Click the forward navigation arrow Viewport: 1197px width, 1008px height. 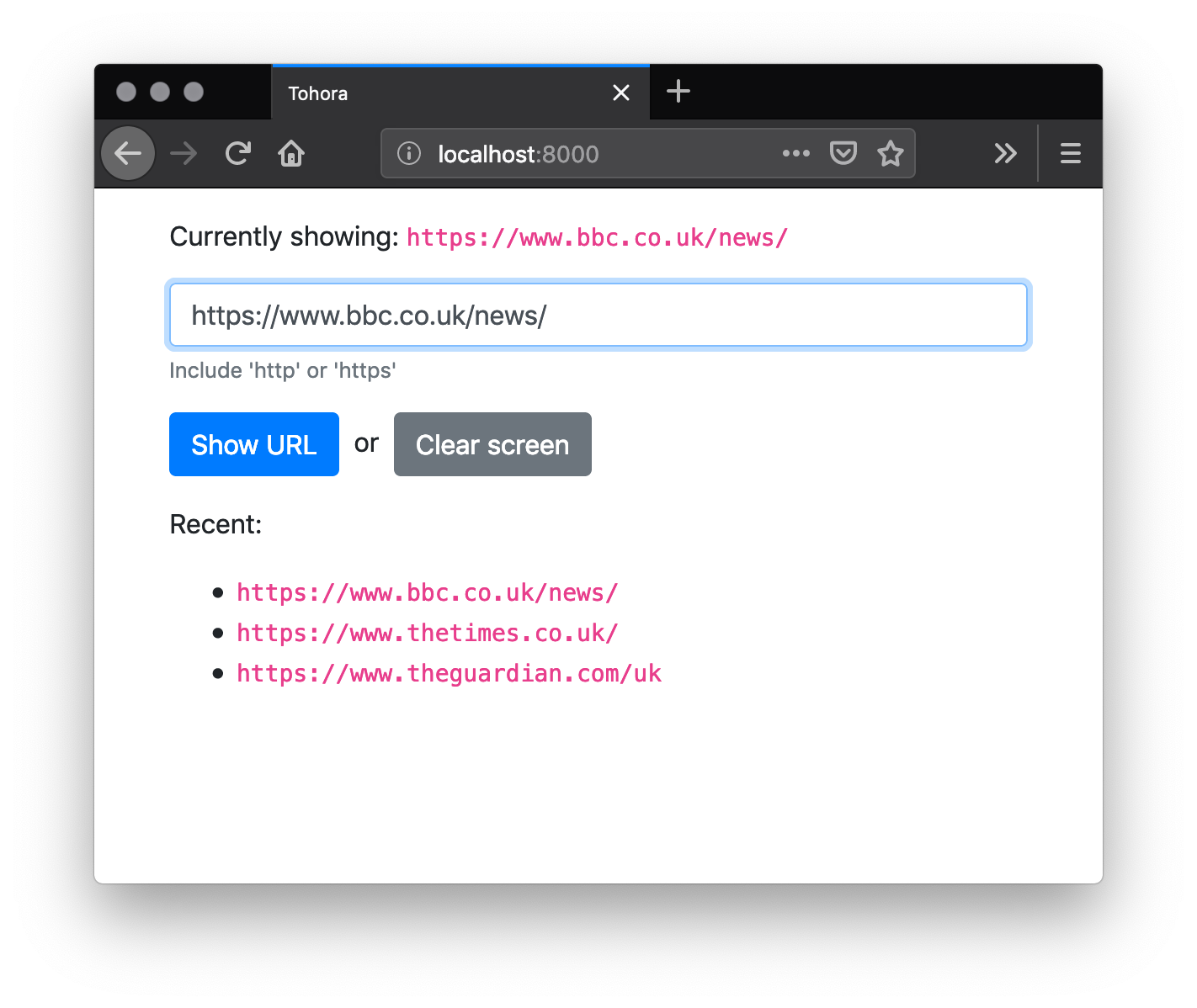point(184,153)
